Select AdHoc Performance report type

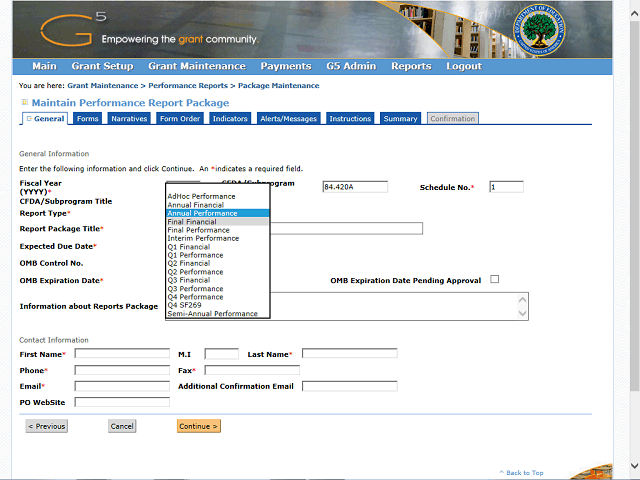218,196
